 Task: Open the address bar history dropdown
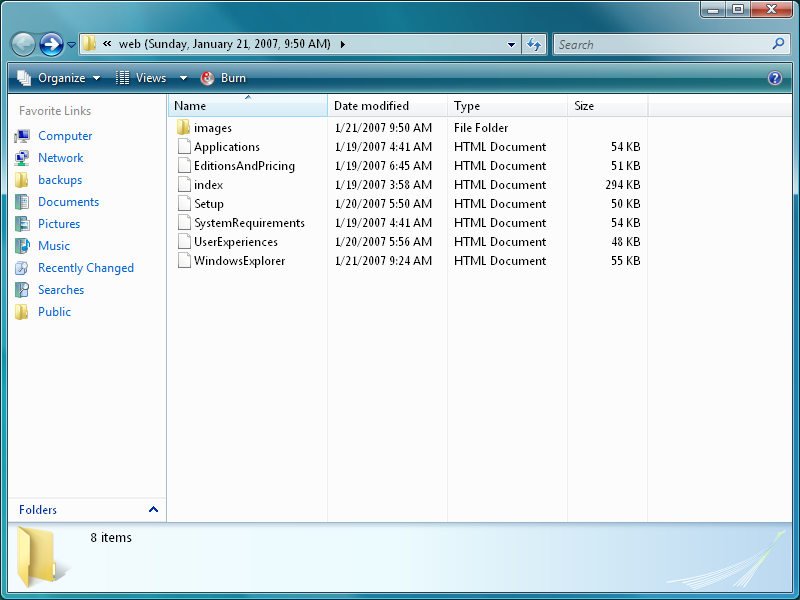click(x=511, y=44)
